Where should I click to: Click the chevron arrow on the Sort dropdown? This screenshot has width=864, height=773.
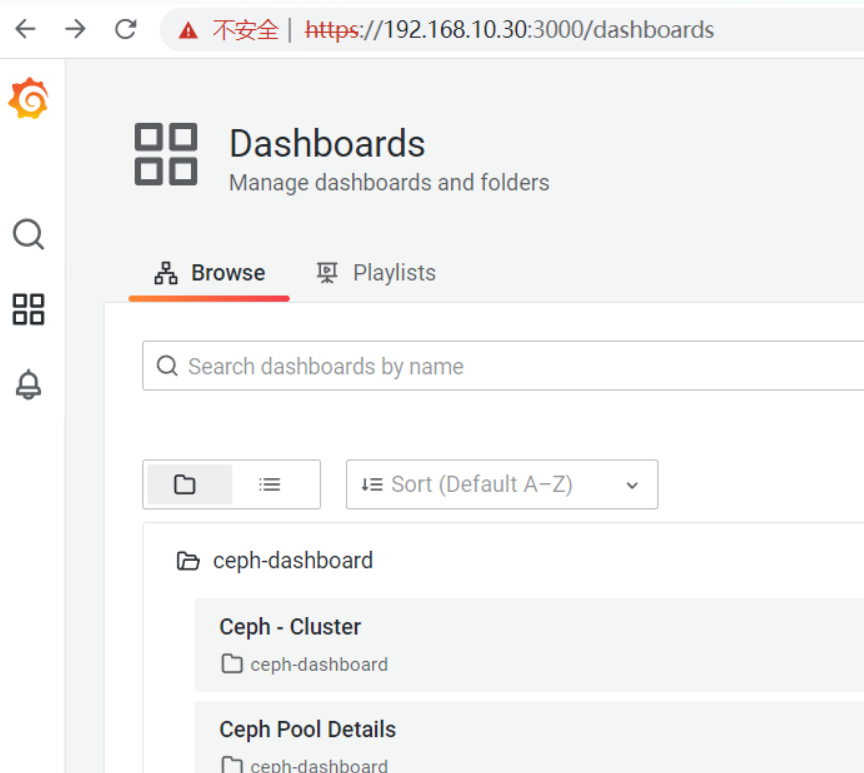[632, 485]
